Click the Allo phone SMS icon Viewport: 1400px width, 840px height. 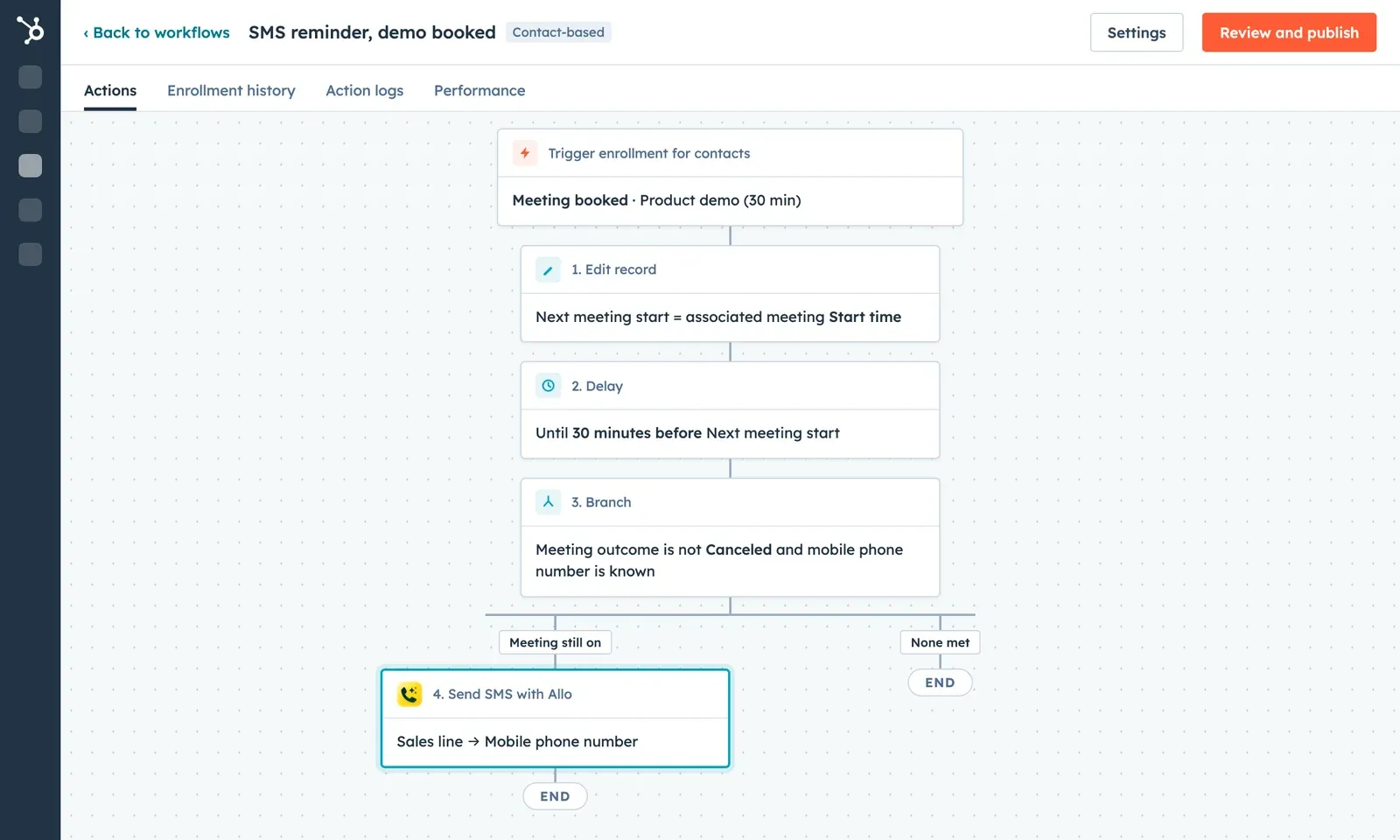click(x=409, y=694)
